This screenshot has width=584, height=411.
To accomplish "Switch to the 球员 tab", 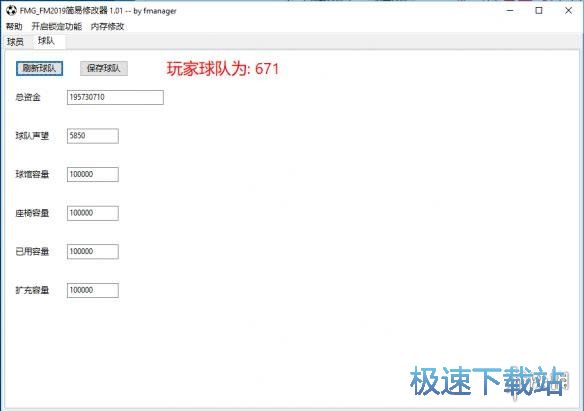I will tap(15, 42).
